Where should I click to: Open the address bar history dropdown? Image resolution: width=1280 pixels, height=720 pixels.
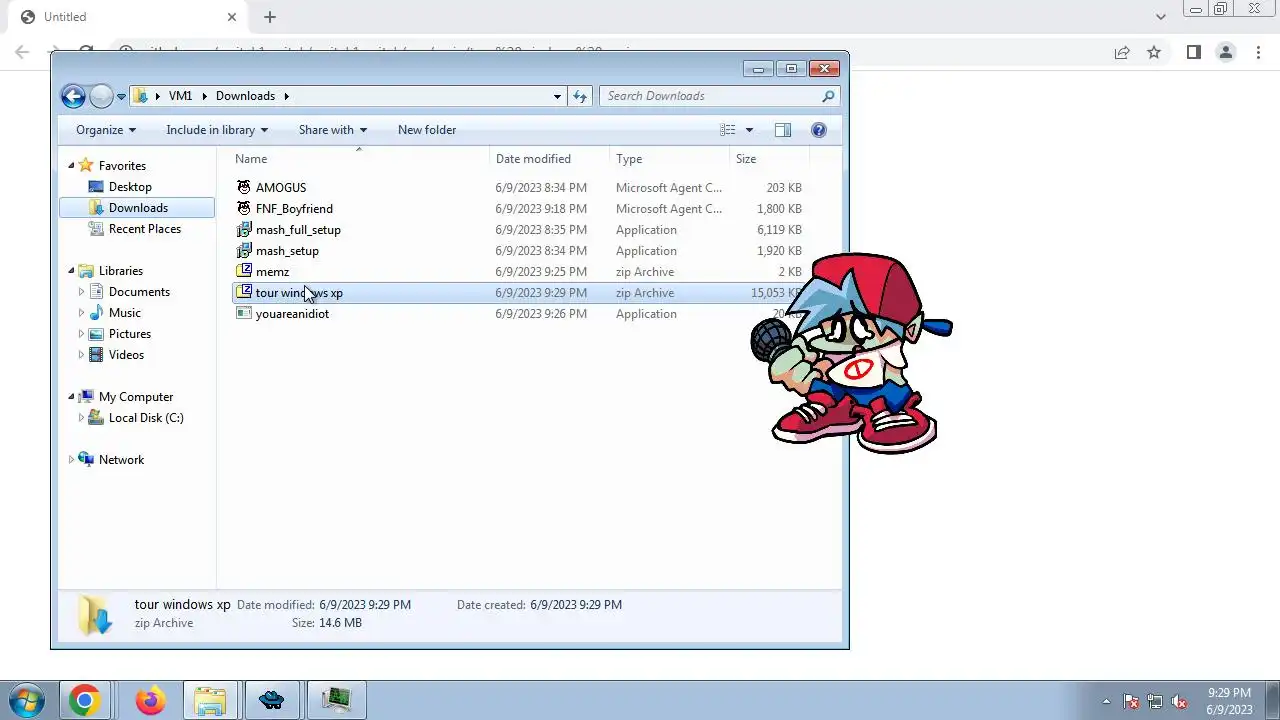pyautogui.click(x=557, y=97)
